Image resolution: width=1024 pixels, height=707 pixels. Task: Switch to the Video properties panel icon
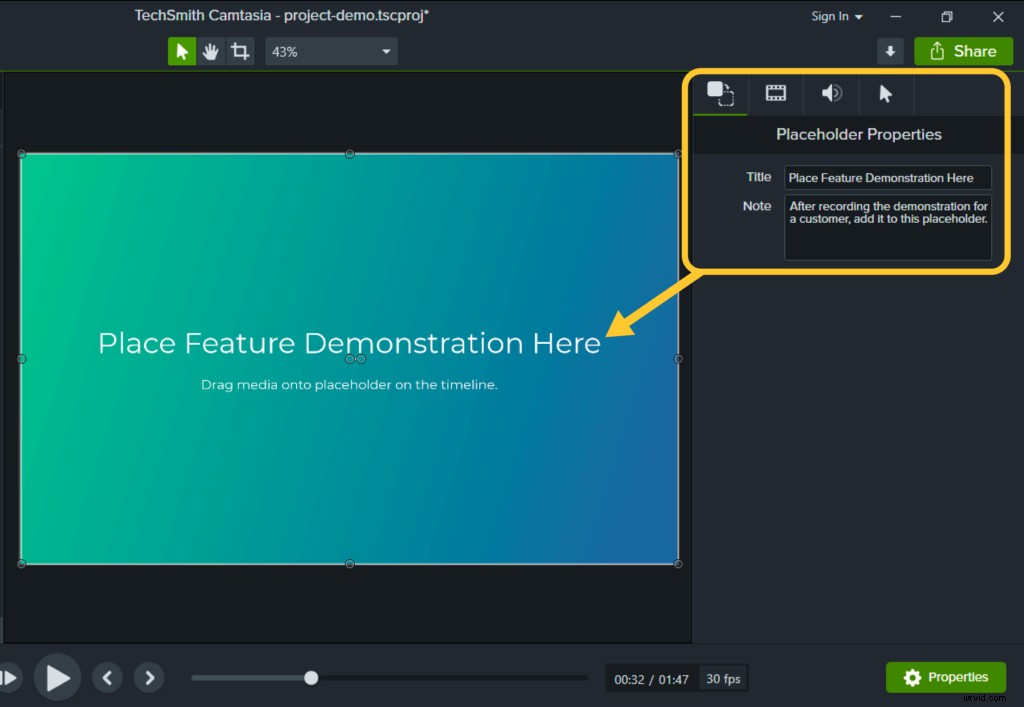coord(775,93)
